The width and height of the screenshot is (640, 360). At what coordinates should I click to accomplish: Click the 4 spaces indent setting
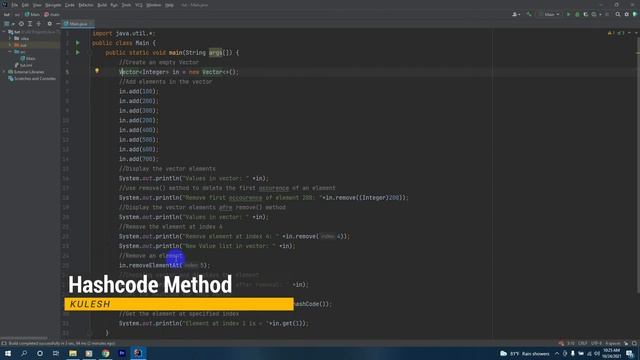613,344
